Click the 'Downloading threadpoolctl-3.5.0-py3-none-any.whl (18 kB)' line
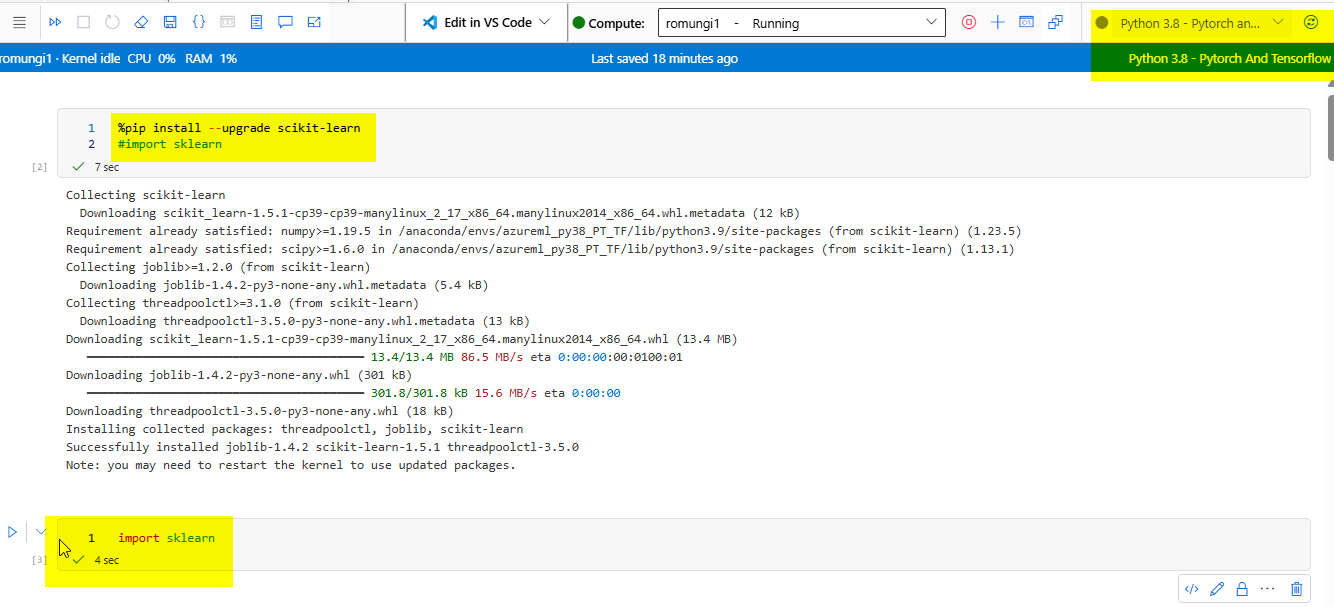Viewport: 1334px width, 607px height. click(x=259, y=411)
